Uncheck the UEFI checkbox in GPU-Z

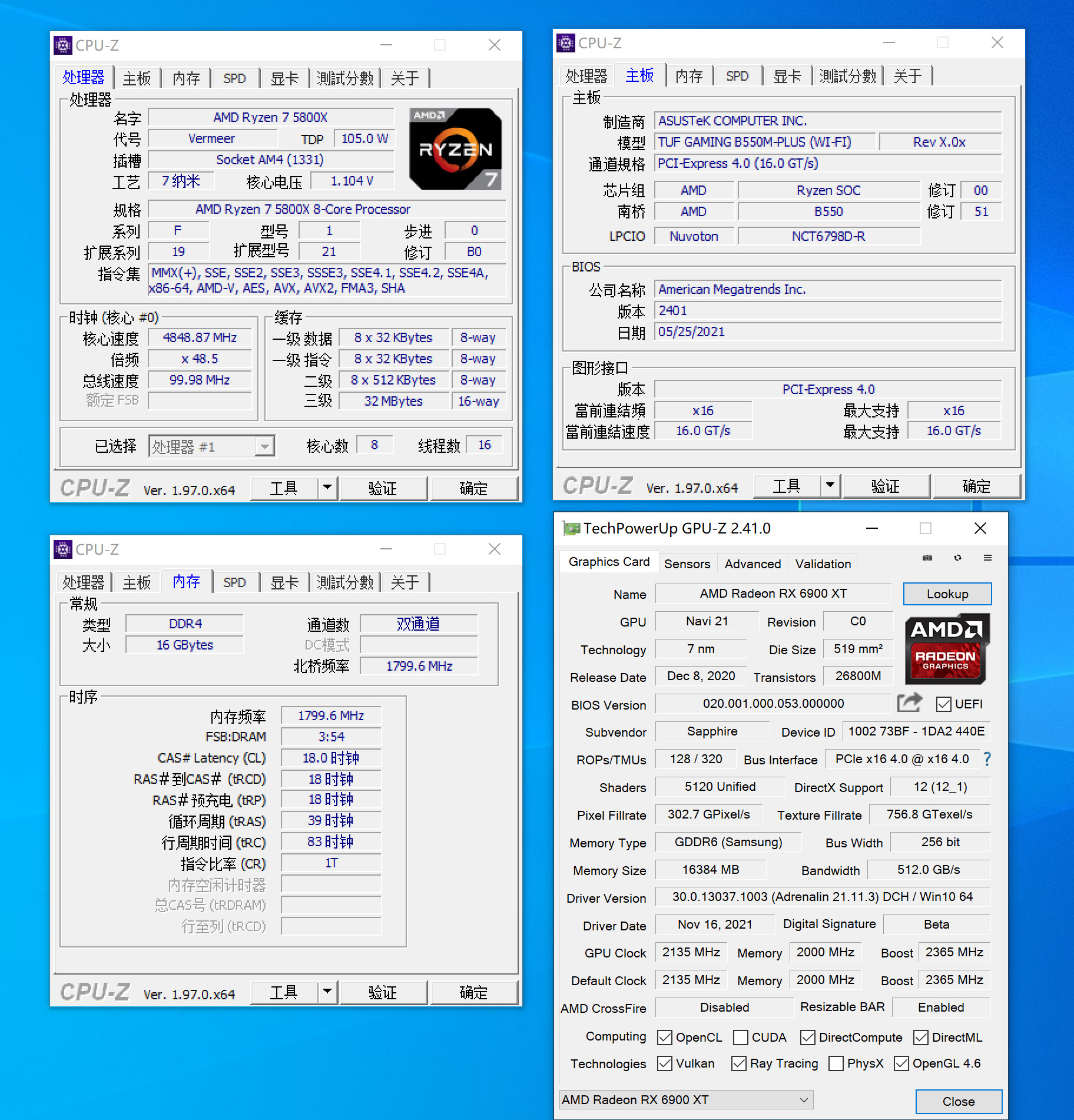[944, 704]
